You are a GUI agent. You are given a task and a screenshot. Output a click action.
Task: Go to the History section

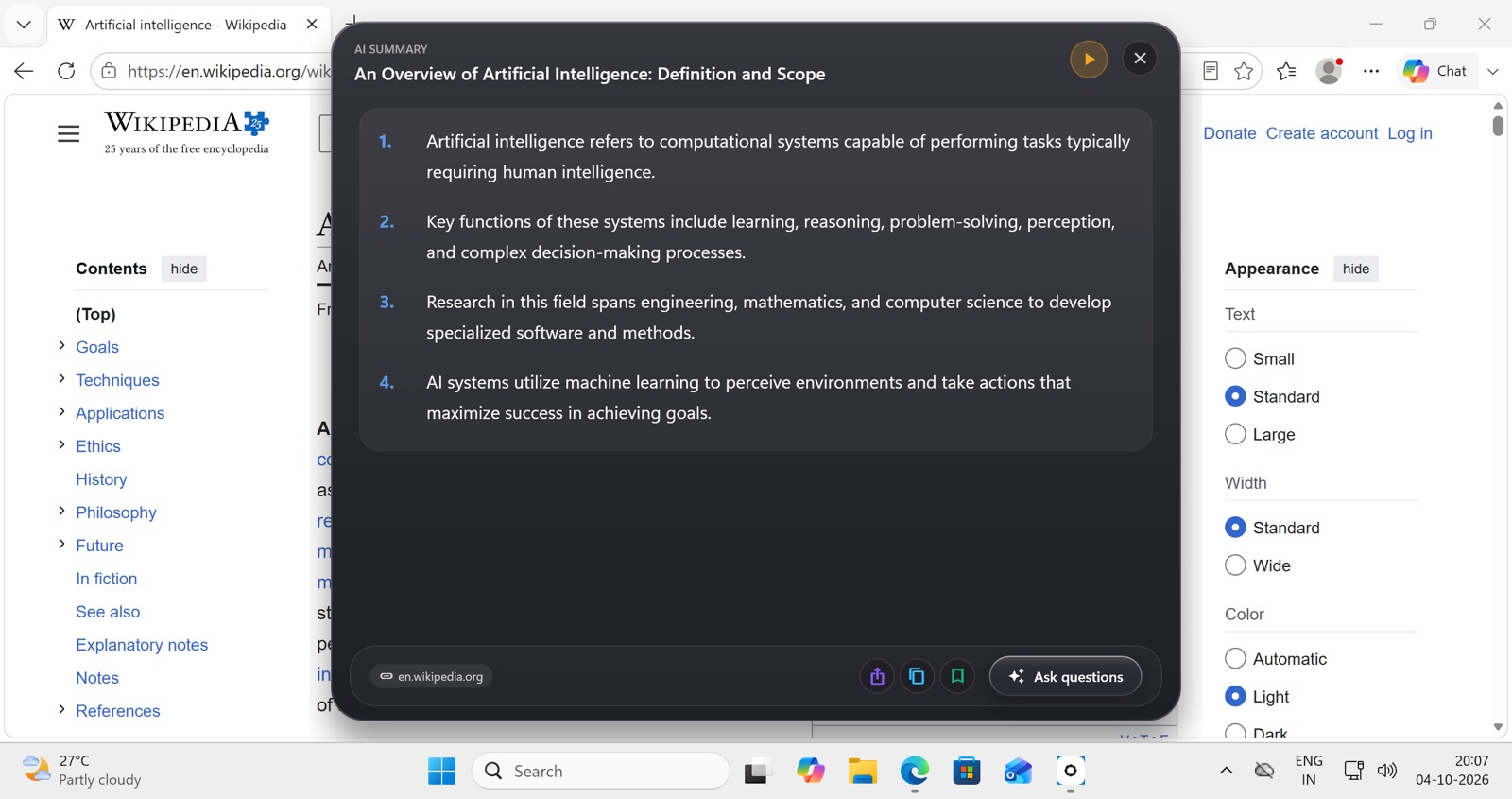tap(101, 479)
